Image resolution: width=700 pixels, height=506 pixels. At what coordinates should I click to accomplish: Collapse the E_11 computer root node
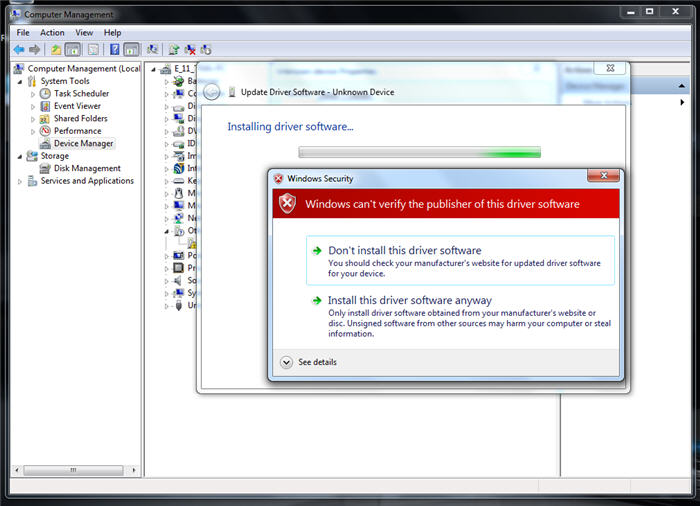click(x=154, y=69)
